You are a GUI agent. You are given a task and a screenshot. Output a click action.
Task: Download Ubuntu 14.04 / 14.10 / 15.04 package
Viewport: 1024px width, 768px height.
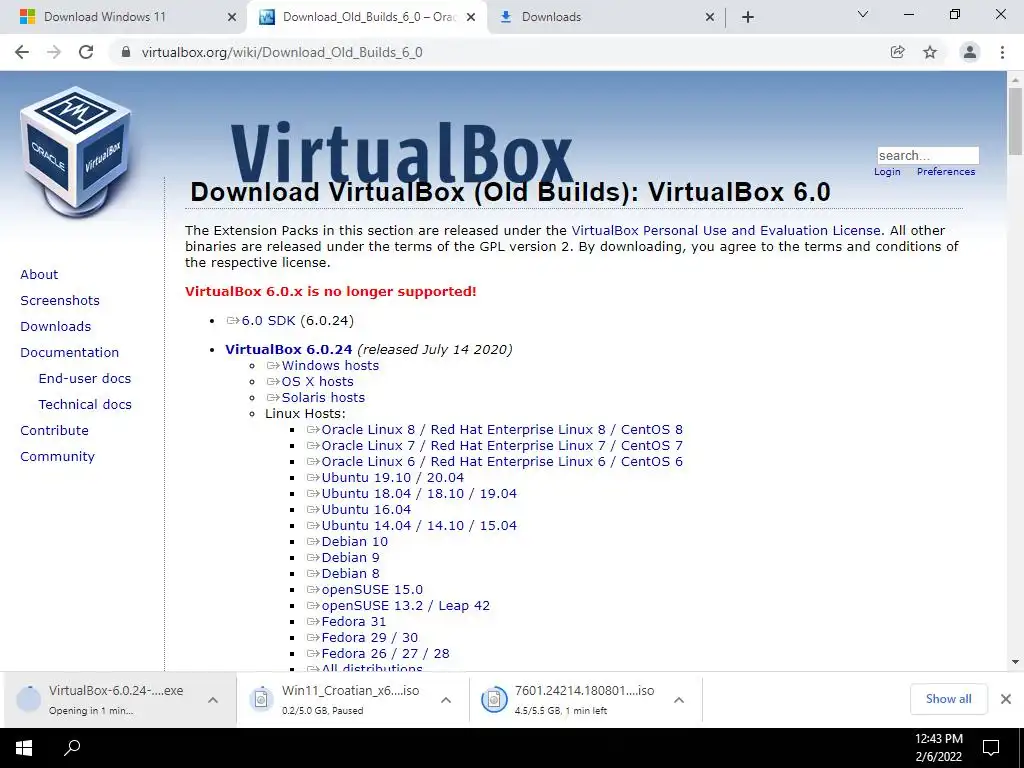point(412,526)
